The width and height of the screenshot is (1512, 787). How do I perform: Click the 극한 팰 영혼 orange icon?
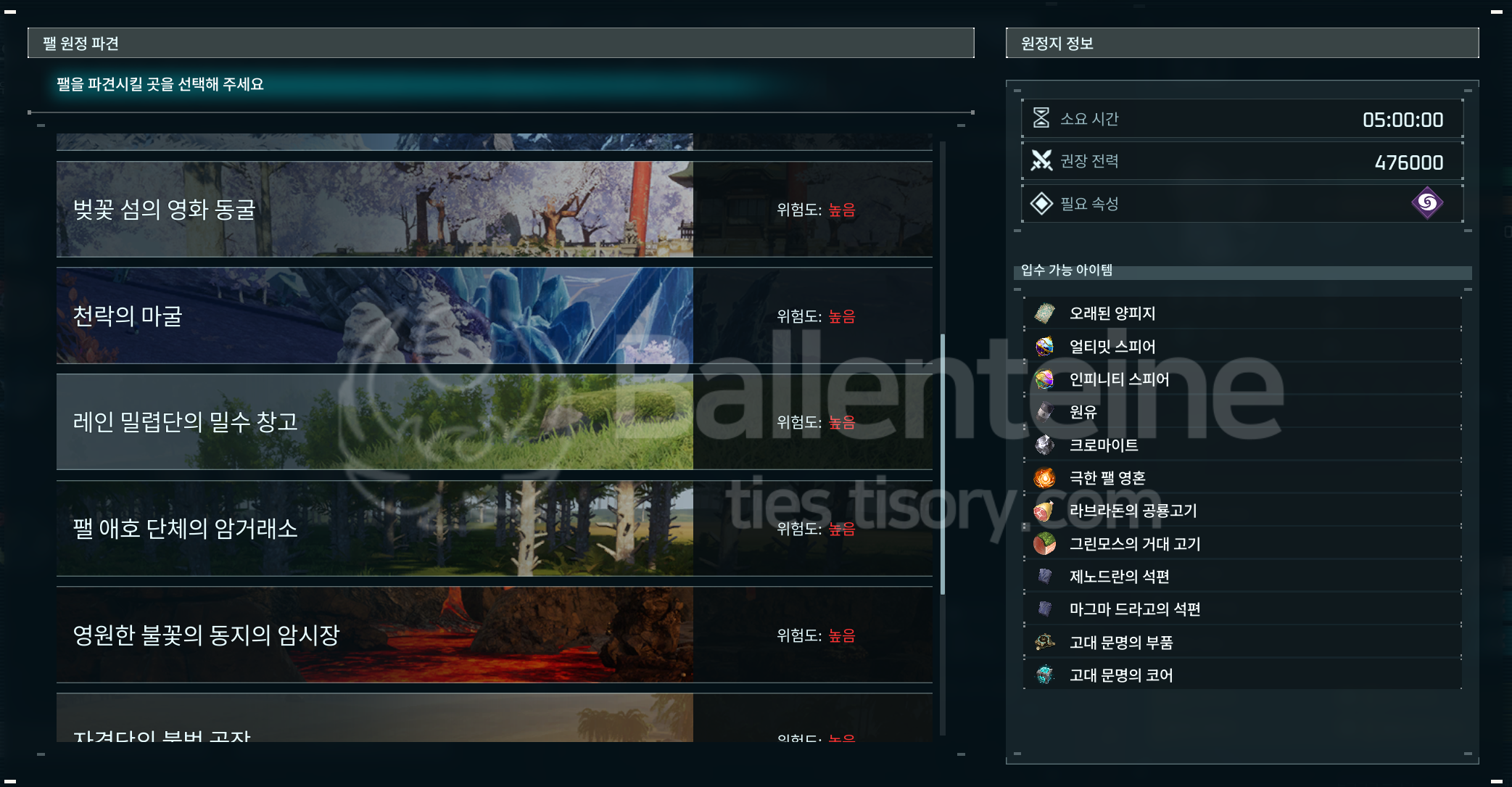[1044, 478]
